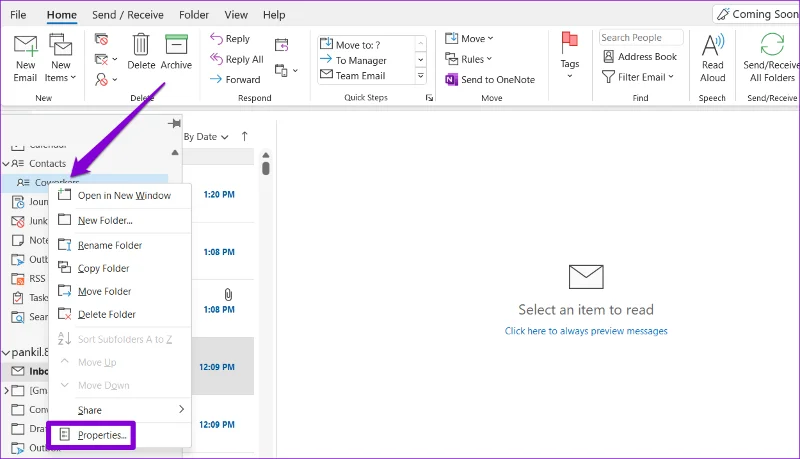
Task: Click the Search People field
Action: (641, 38)
